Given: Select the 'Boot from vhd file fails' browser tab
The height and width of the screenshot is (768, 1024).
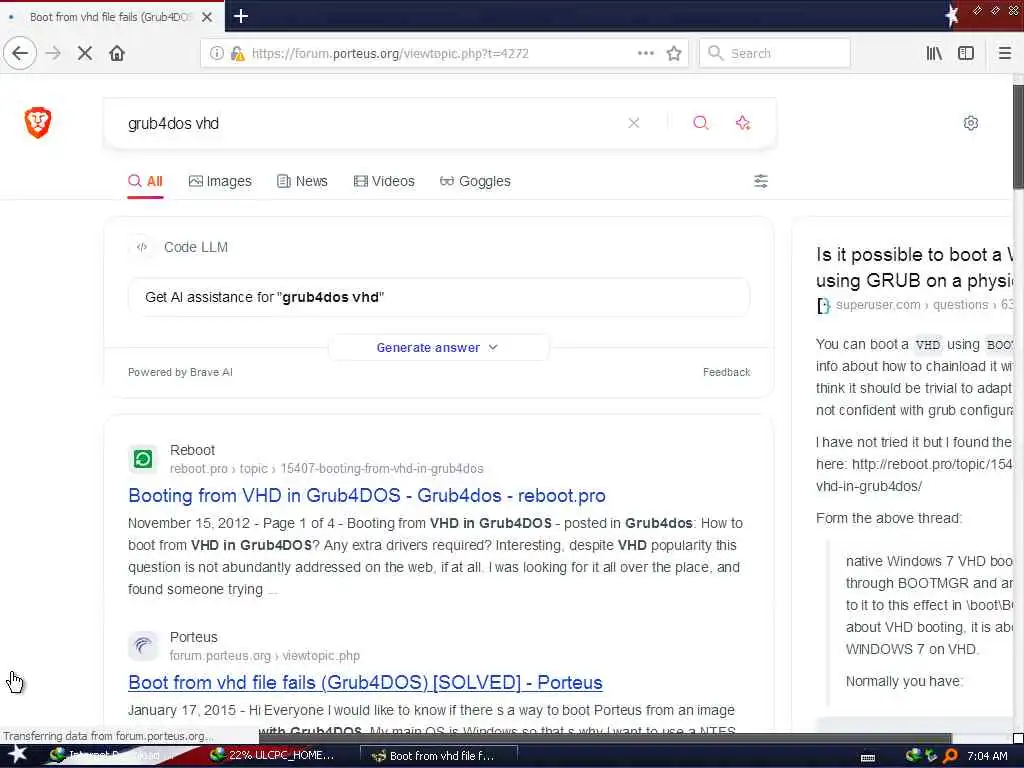Looking at the screenshot, I should point(111,17).
